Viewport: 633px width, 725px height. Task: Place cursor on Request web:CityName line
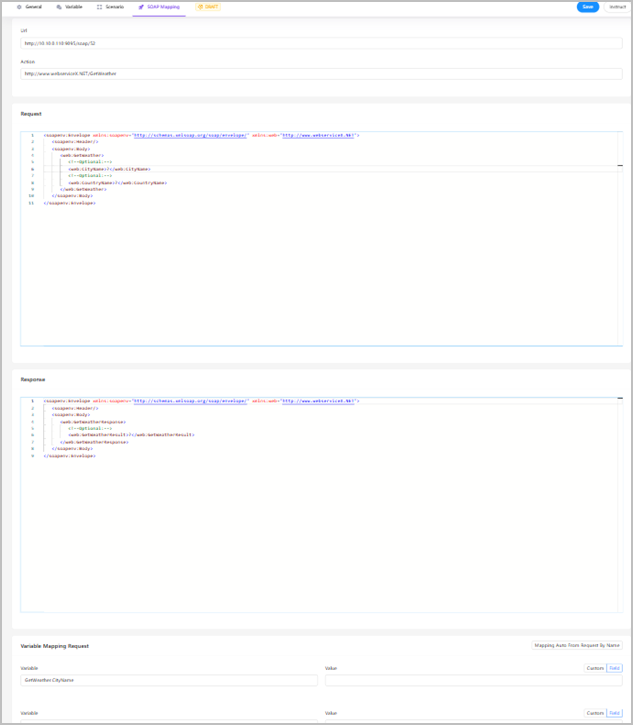click(x=110, y=169)
